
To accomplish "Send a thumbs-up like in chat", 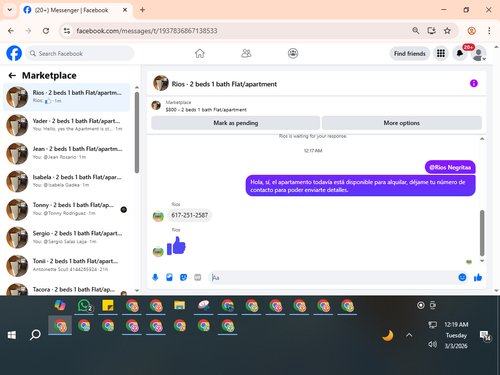I will click(x=478, y=277).
